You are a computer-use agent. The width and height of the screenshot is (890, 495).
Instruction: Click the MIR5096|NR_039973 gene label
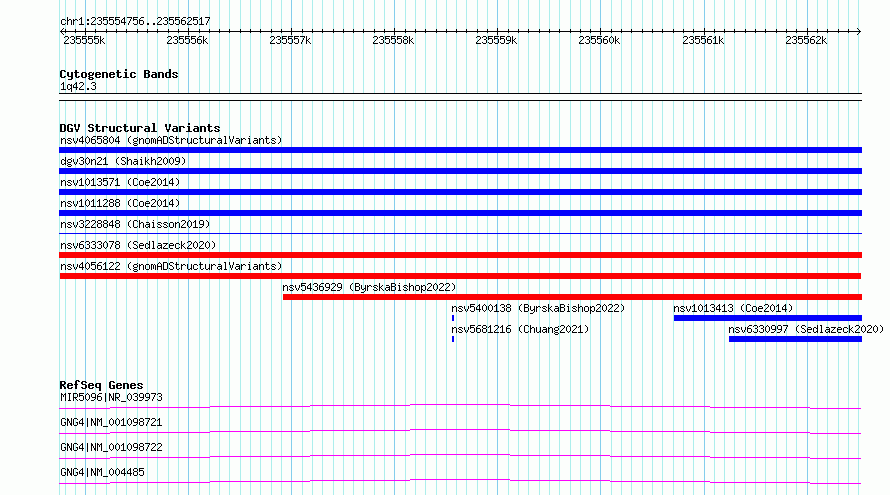(111, 397)
